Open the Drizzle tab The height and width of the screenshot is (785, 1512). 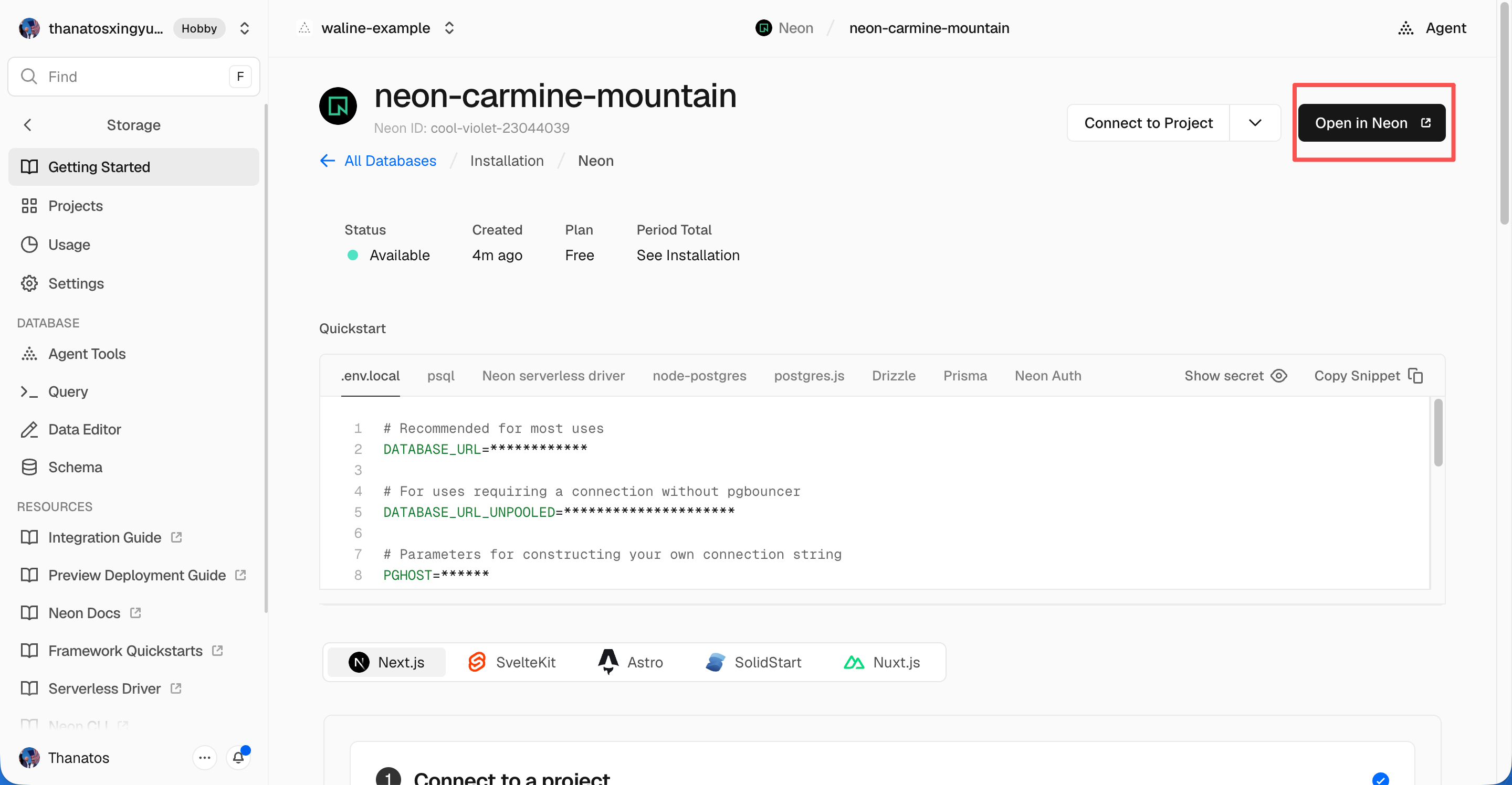pos(894,376)
